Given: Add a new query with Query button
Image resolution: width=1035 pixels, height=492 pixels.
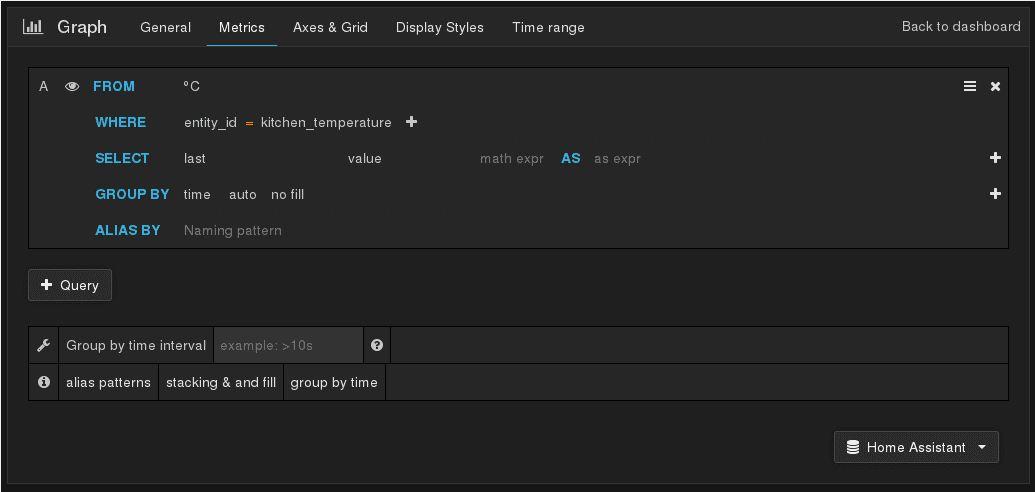Looking at the screenshot, I should (x=70, y=285).
